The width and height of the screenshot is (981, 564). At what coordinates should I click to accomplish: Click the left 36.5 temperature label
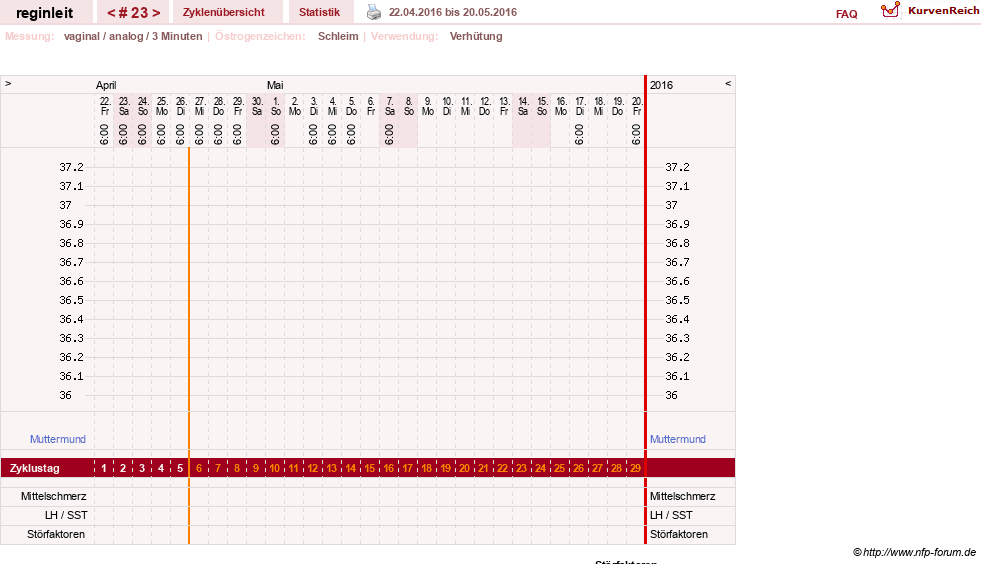71,300
